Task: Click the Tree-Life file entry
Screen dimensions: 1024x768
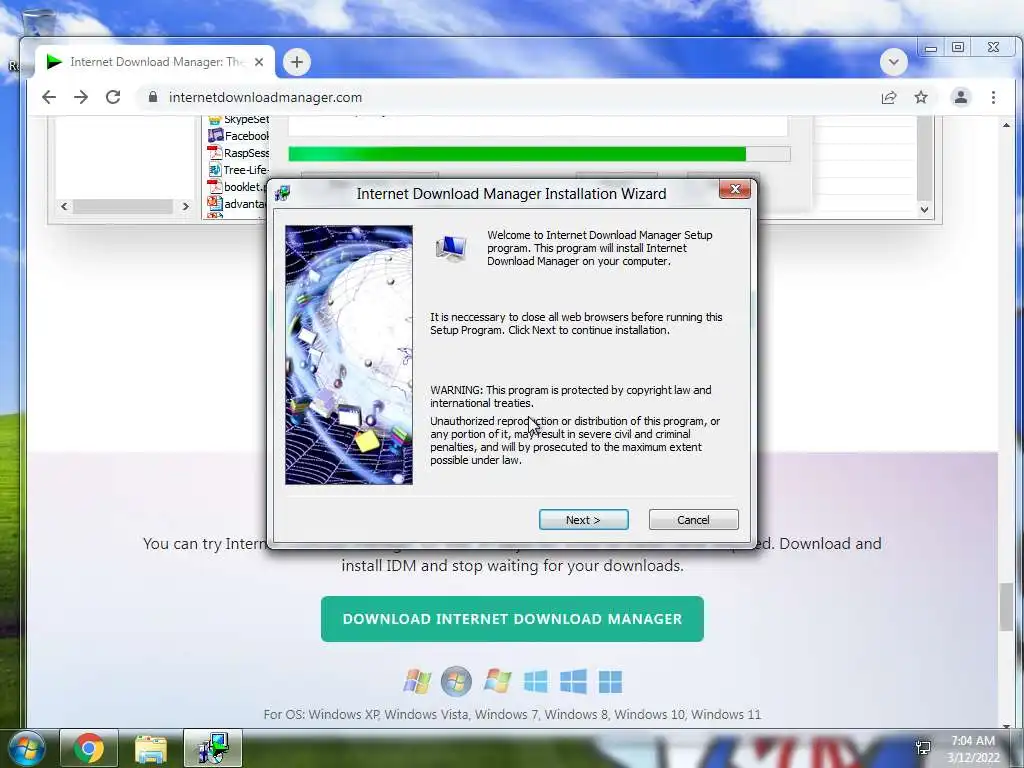Action: coord(238,170)
